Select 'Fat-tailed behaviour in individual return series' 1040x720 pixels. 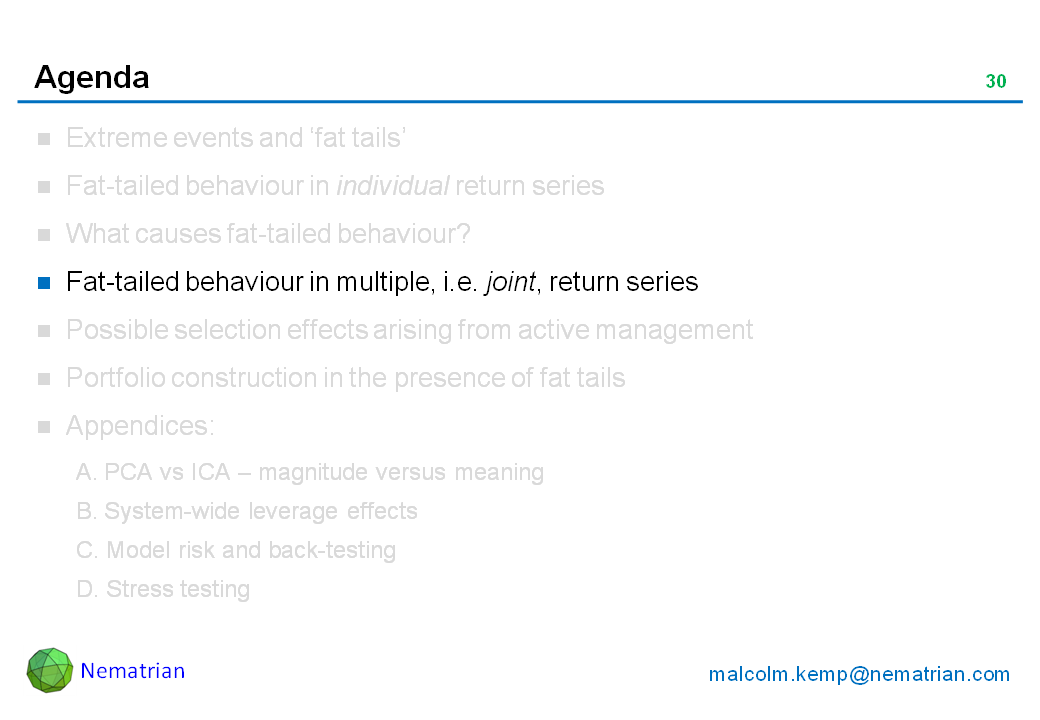pyautogui.click(x=335, y=186)
